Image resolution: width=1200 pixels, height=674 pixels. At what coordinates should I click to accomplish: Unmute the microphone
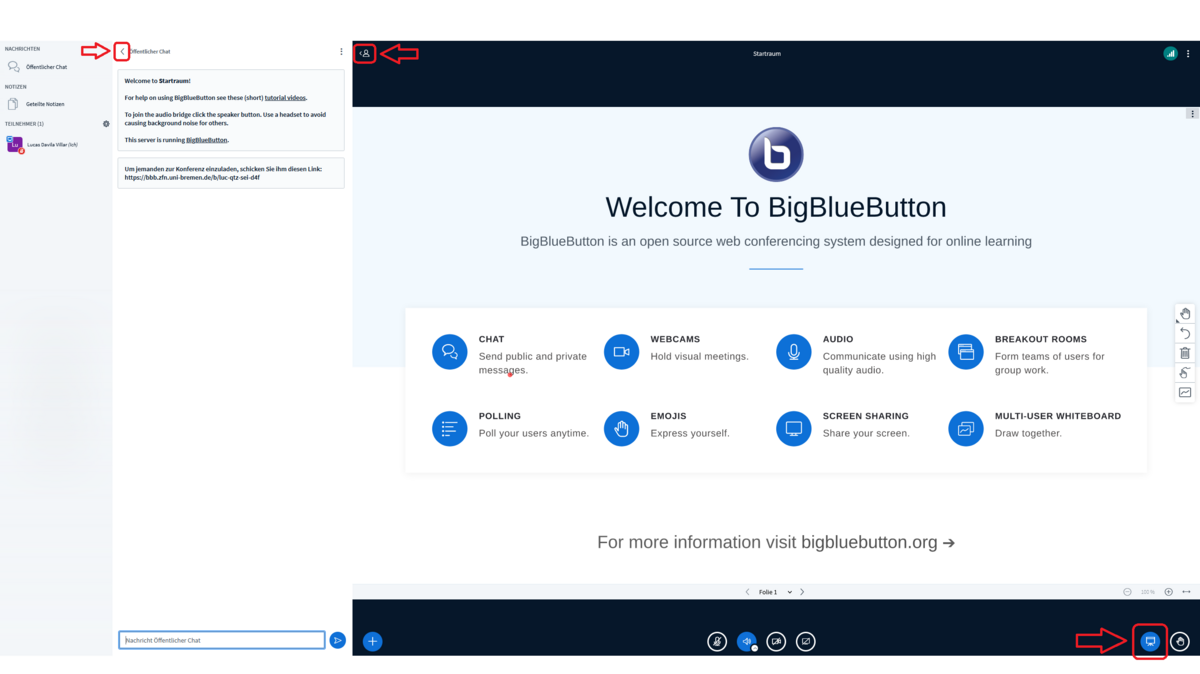pyautogui.click(x=717, y=641)
